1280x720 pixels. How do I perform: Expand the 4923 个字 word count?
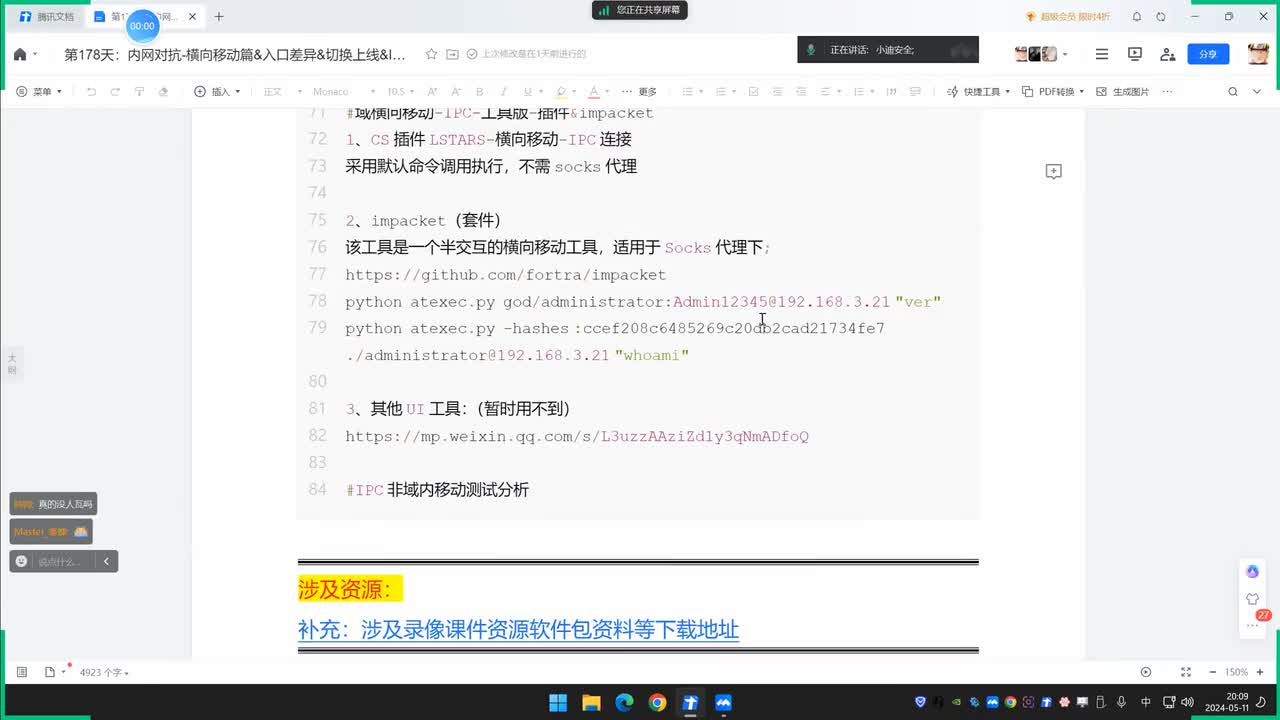pos(104,673)
